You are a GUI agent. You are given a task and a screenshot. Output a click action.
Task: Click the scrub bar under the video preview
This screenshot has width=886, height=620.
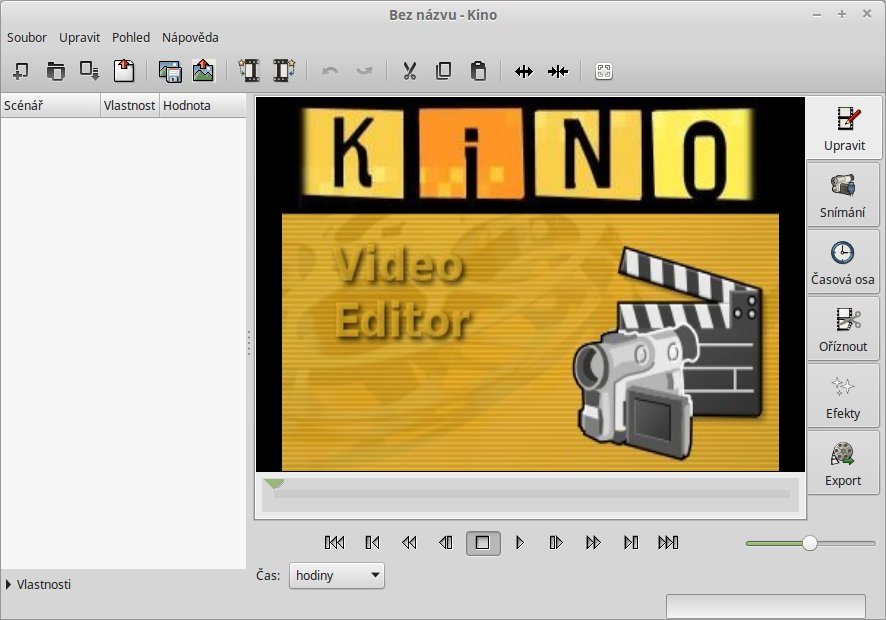[531, 495]
